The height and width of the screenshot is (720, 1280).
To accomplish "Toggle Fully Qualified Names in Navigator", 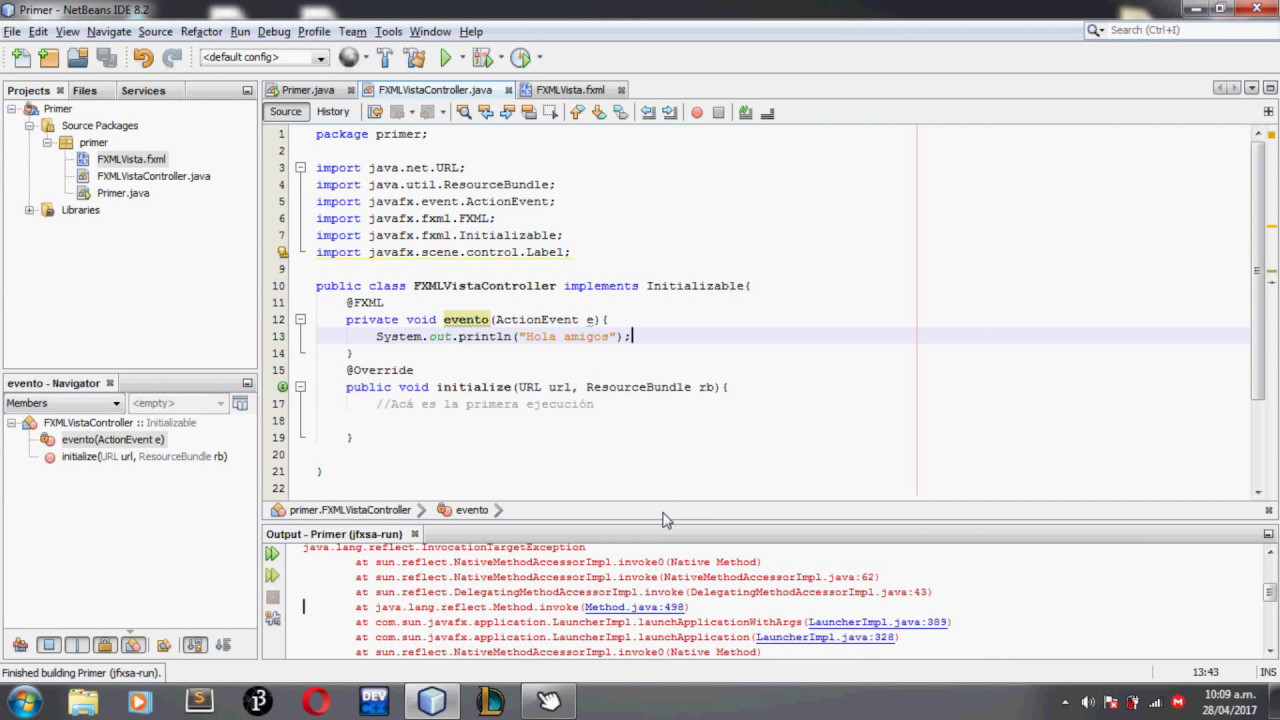I will pos(164,645).
